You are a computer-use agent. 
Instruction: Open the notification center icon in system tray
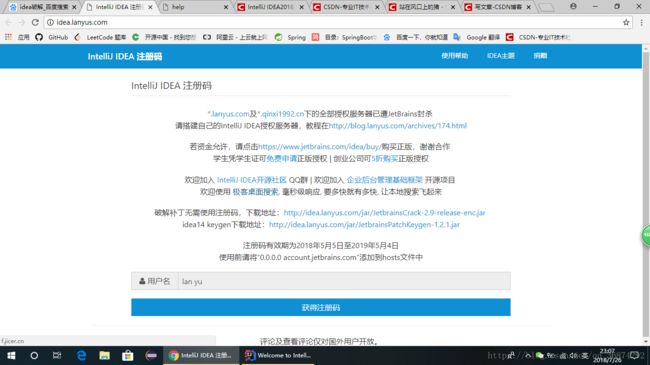pos(635,355)
